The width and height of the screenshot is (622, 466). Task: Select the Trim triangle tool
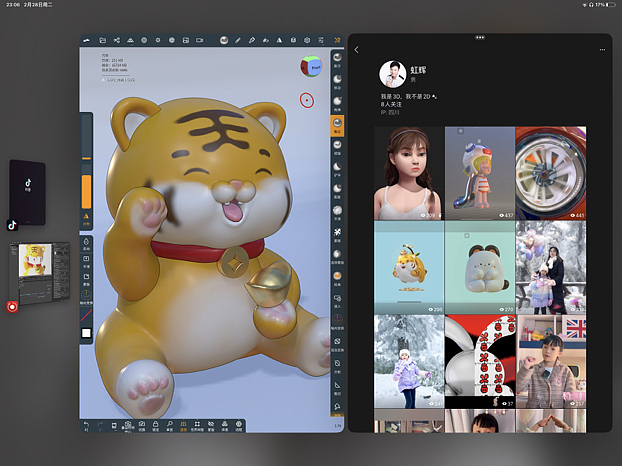(x=337, y=387)
